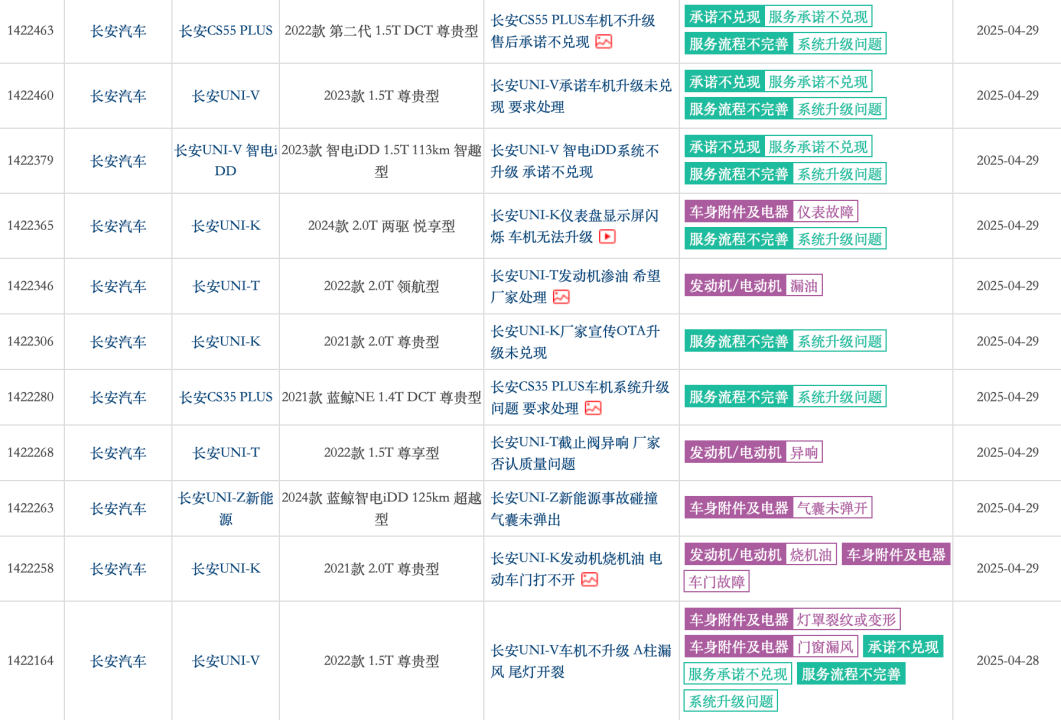1061x720 pixels.
Task: Click 长安UNI-K model link in row 1422365
Action: pos(226,226)
